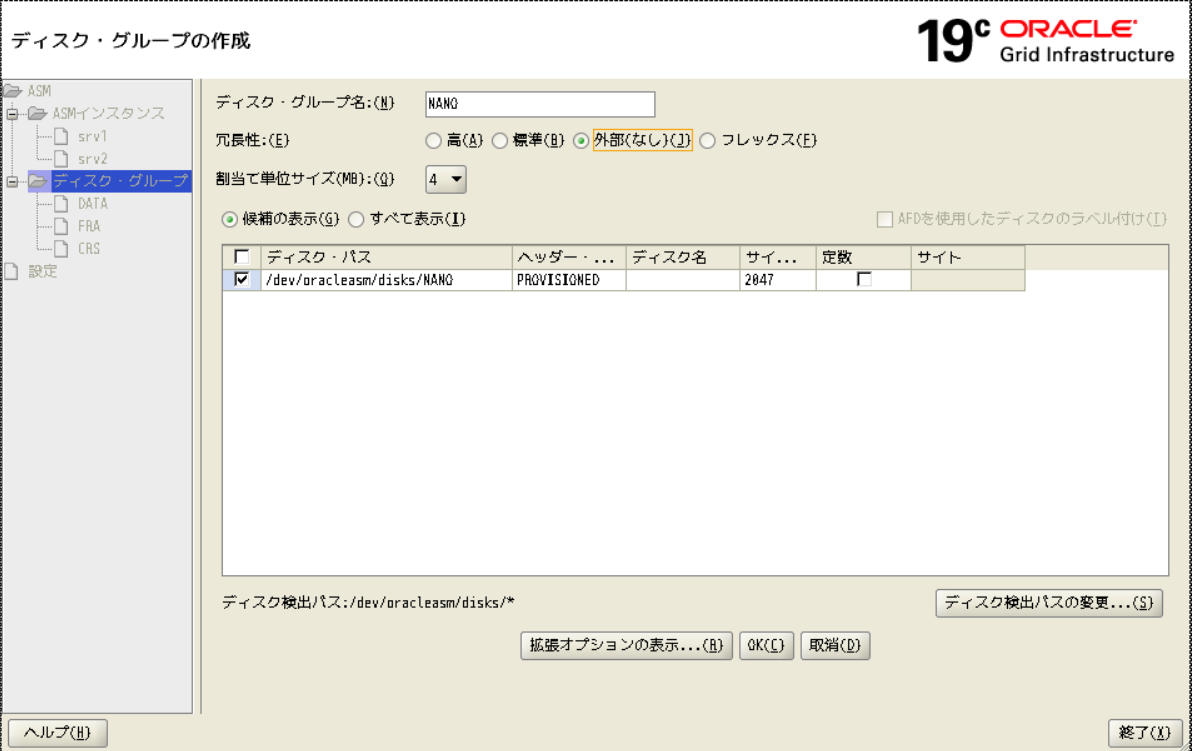
Task: Open 設定 in the tree
Action: pyautogui.click(x=43, y=271)
